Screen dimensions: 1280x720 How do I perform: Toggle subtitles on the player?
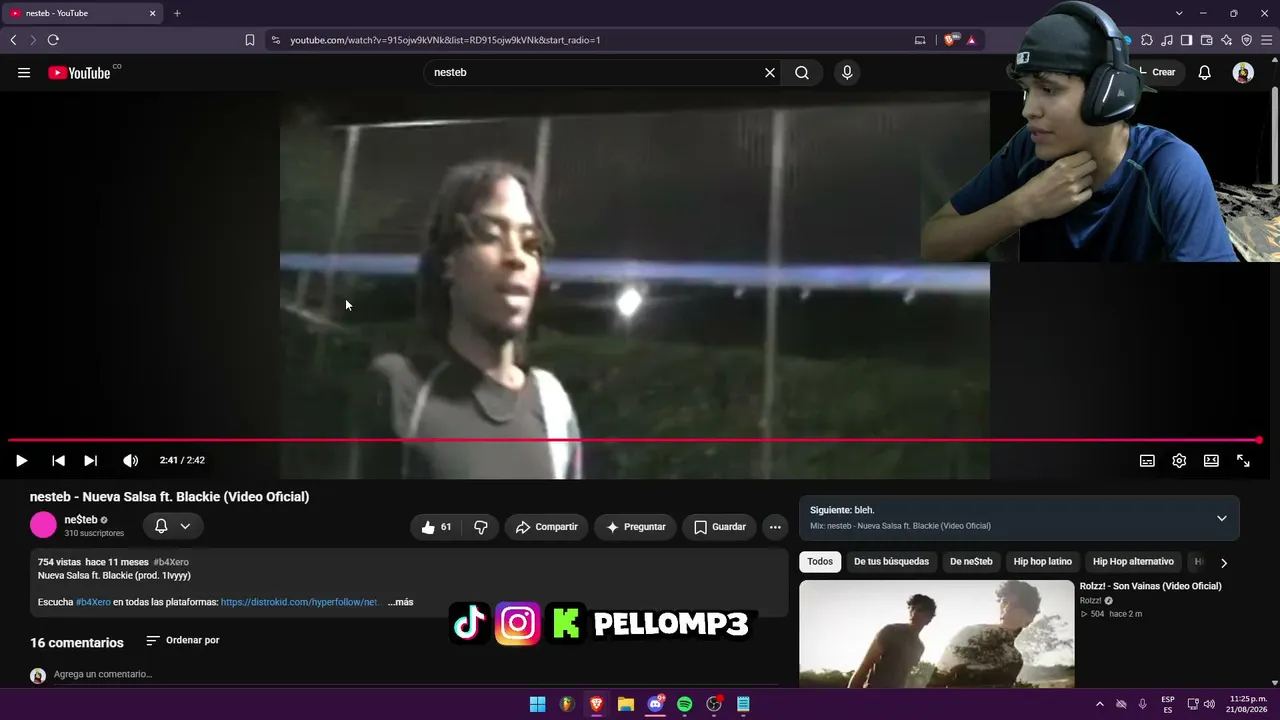click(1147, 460)
